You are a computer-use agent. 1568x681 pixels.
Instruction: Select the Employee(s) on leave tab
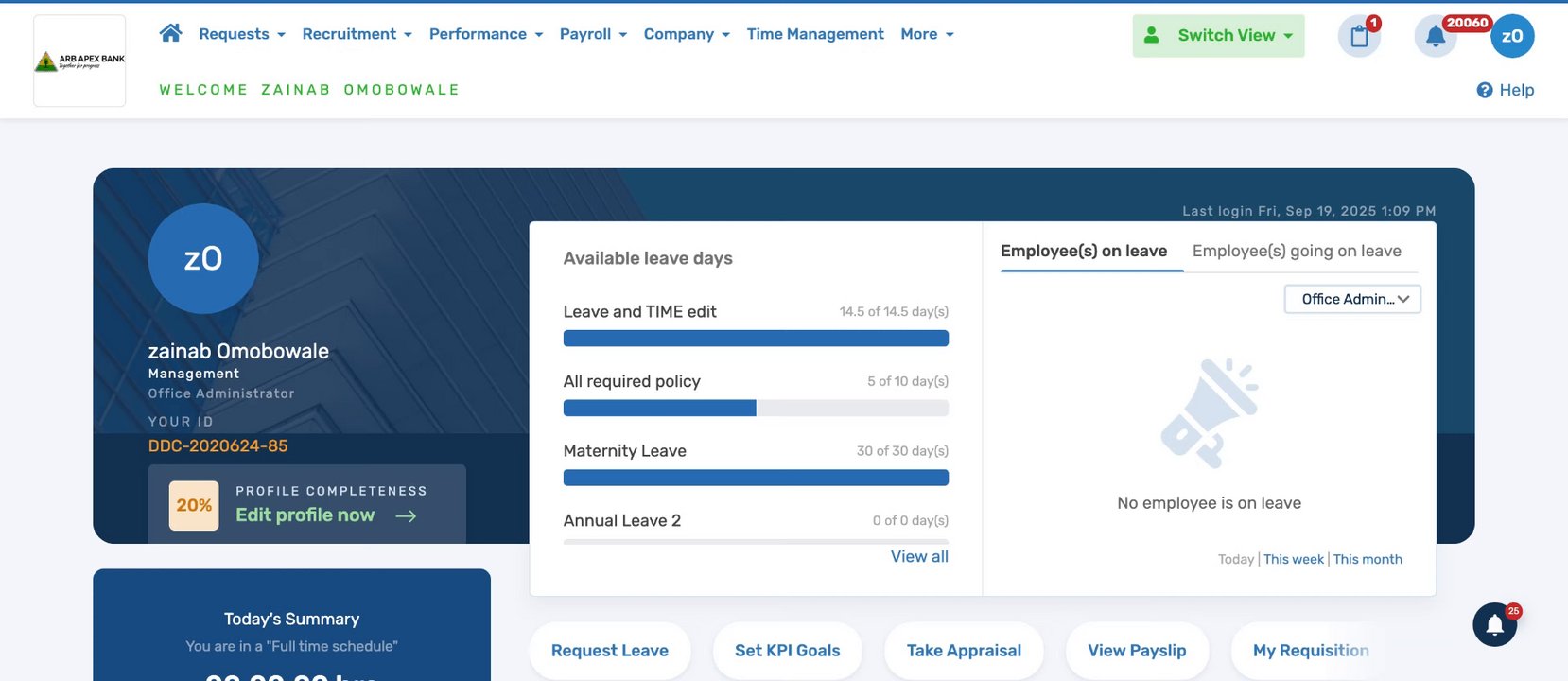[1084, 251]
